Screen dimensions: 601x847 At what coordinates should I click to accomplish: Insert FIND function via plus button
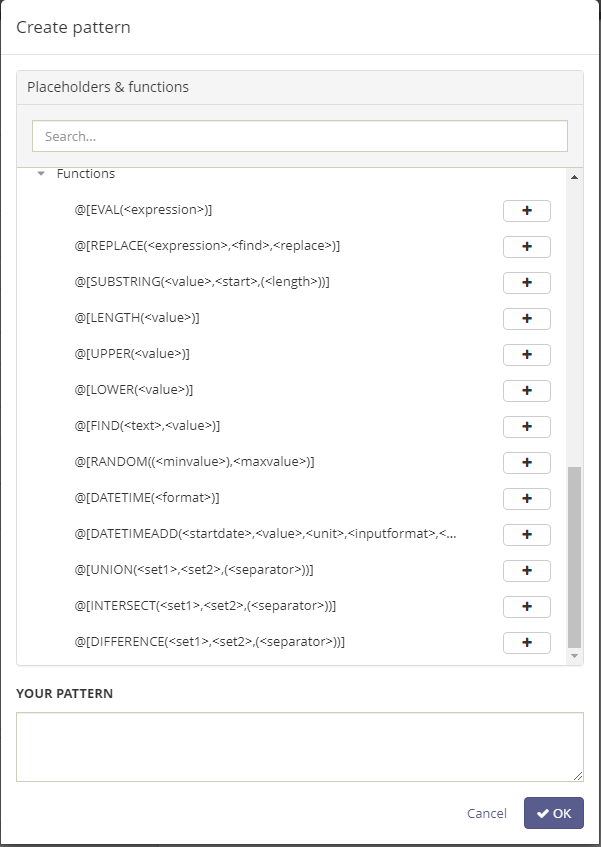click(x=526, y=427)
